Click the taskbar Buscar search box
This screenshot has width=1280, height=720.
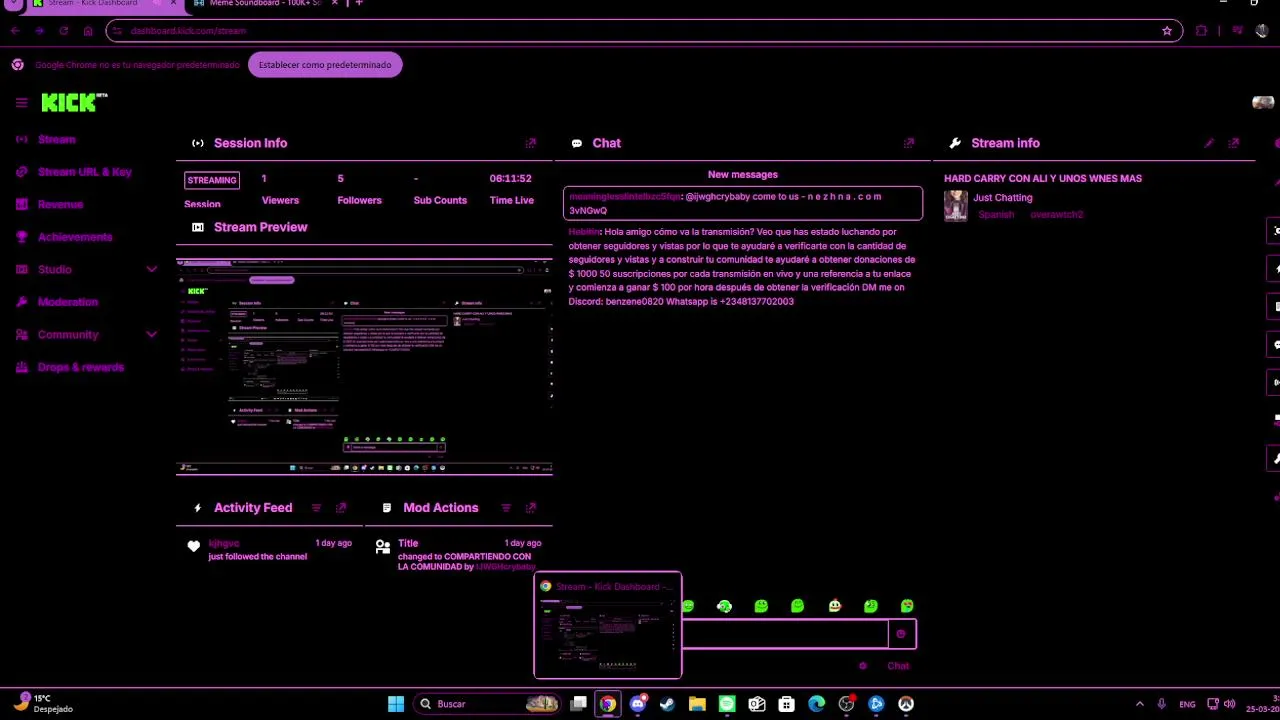487,704
